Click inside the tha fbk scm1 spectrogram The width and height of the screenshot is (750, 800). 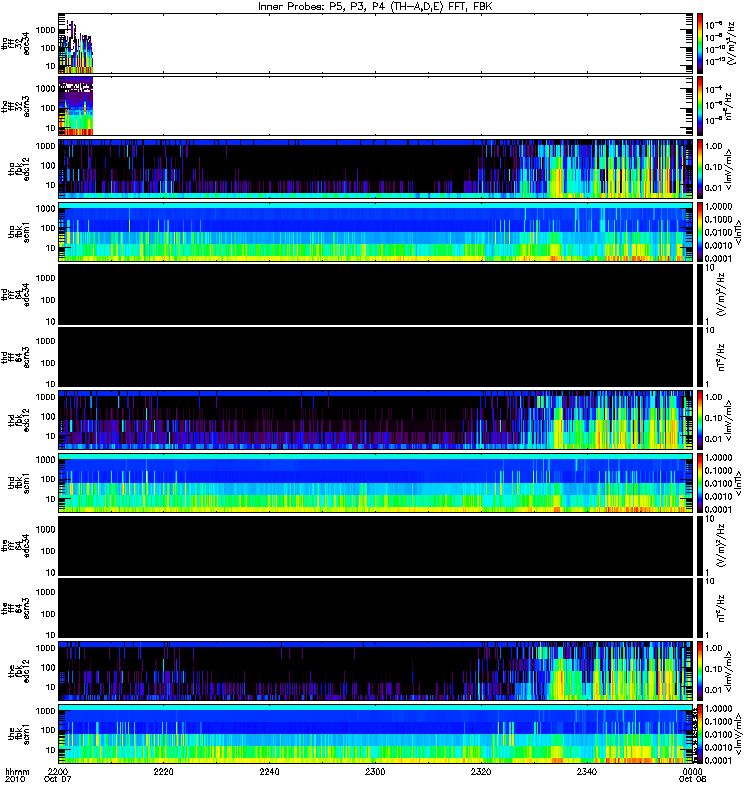376,232
